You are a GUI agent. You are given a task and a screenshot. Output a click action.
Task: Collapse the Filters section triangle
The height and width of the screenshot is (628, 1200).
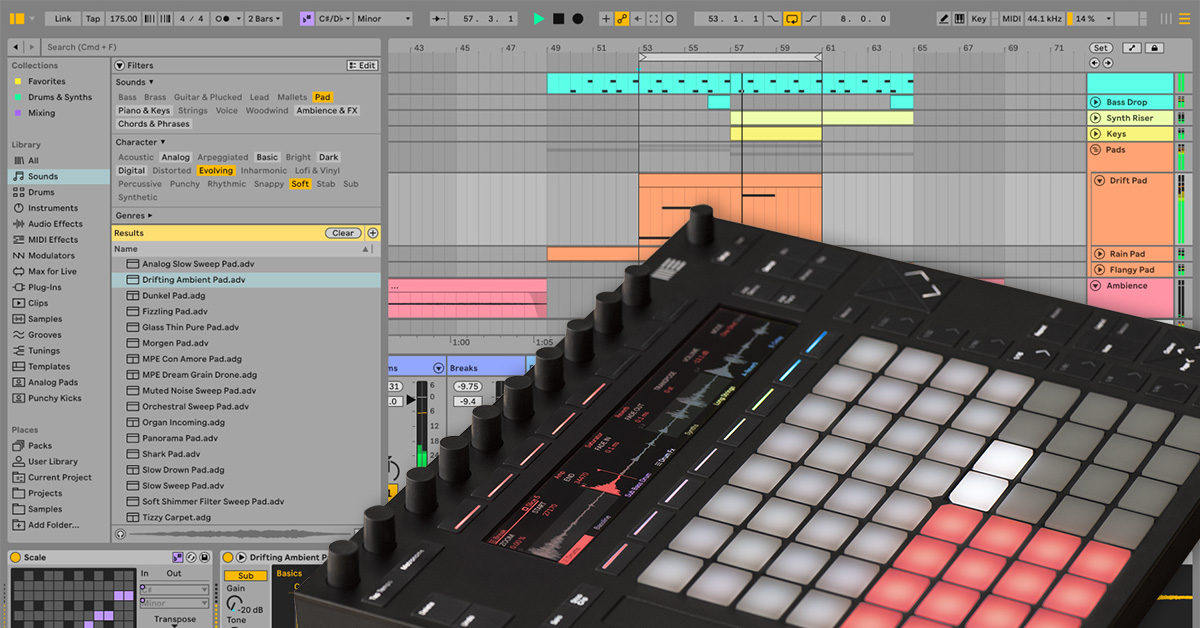(119, 65)
